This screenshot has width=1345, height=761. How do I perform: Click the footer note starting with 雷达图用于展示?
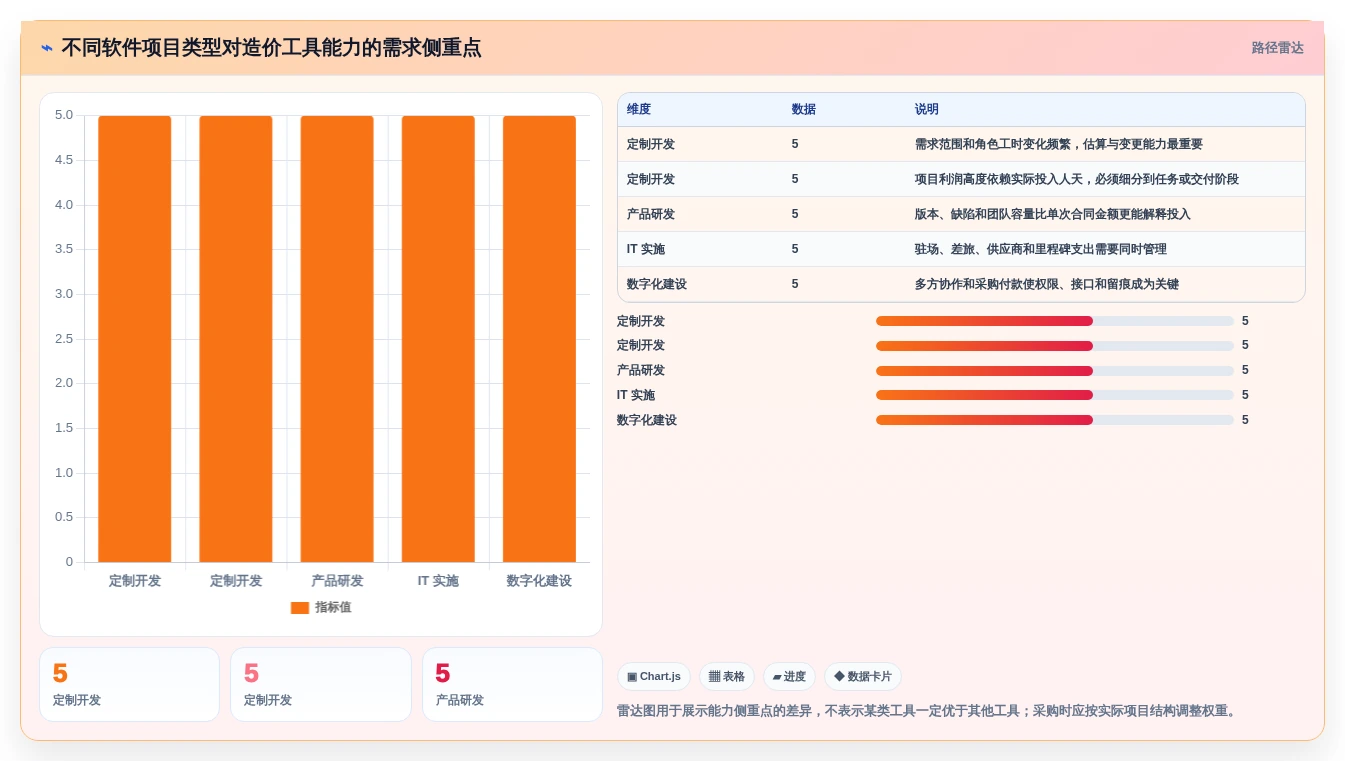pyautogui.click(x=929, y=711)
